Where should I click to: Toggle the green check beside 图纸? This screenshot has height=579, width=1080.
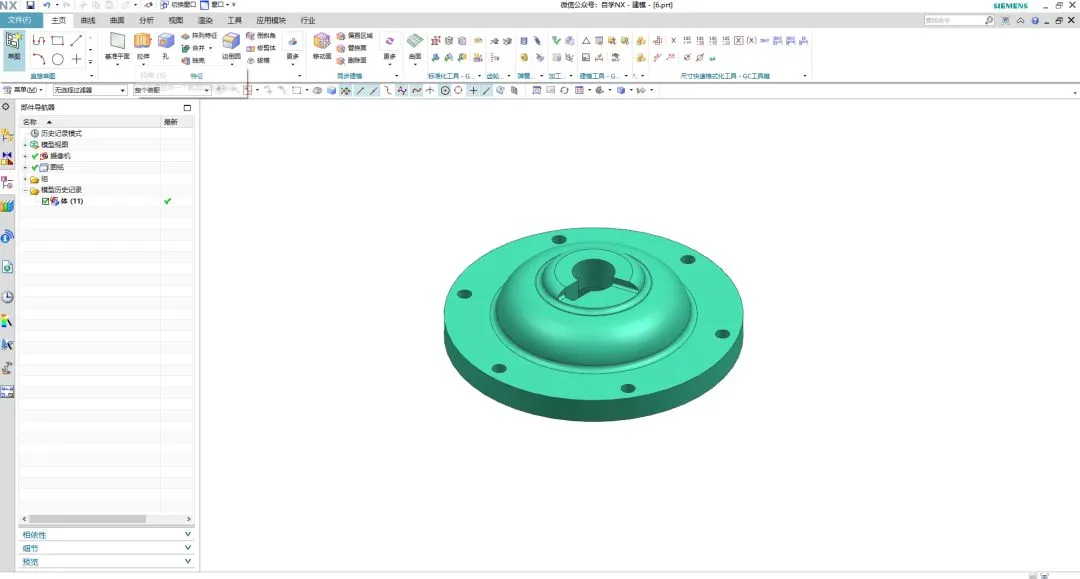click(x=35, y=167)
